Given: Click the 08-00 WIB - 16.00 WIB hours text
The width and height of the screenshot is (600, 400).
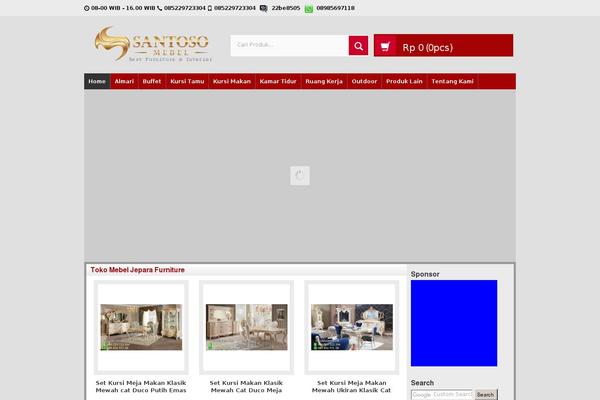Looking at the screenshot, I should [123, 8].
